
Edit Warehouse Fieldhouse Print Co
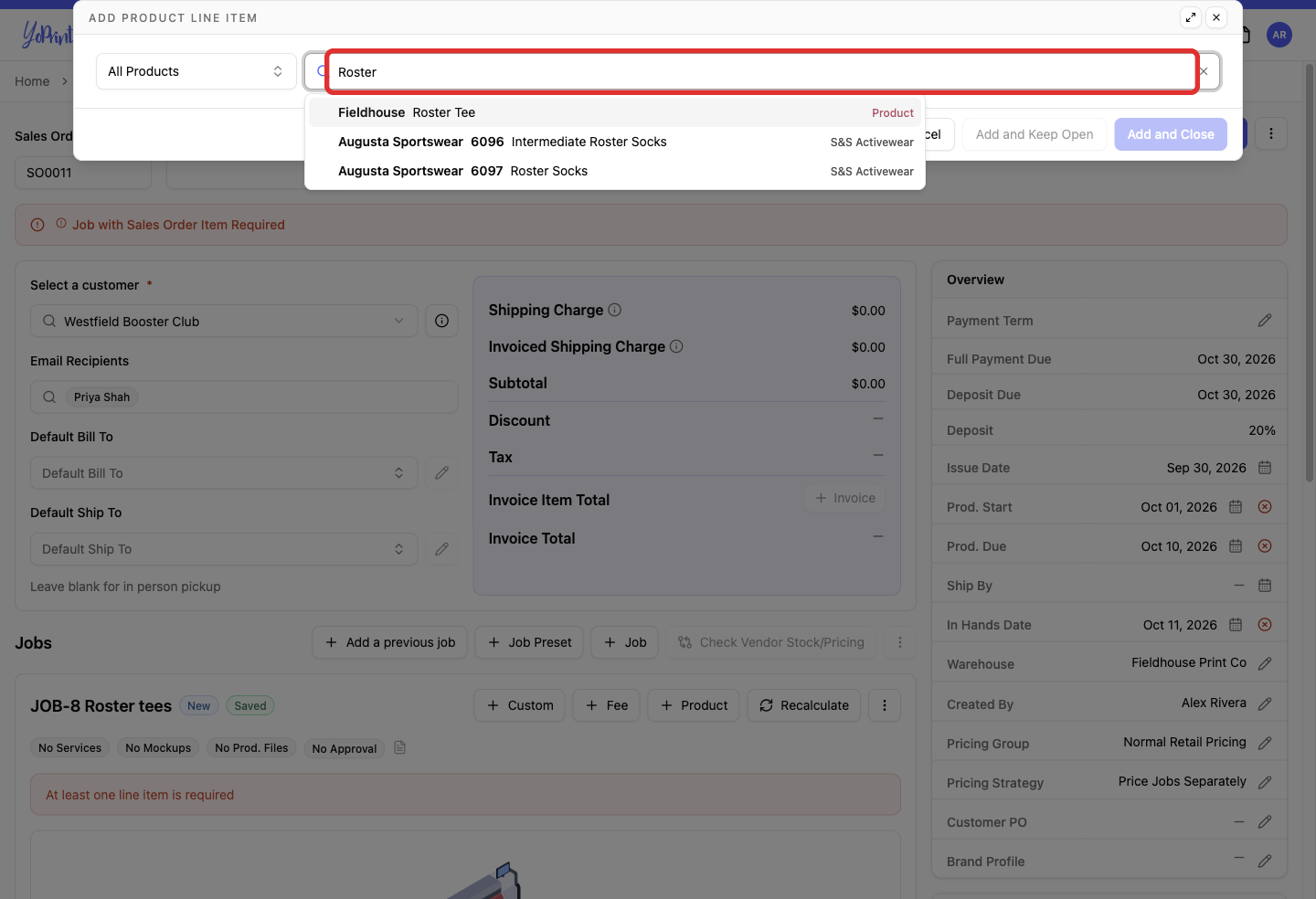(1265, 663)
